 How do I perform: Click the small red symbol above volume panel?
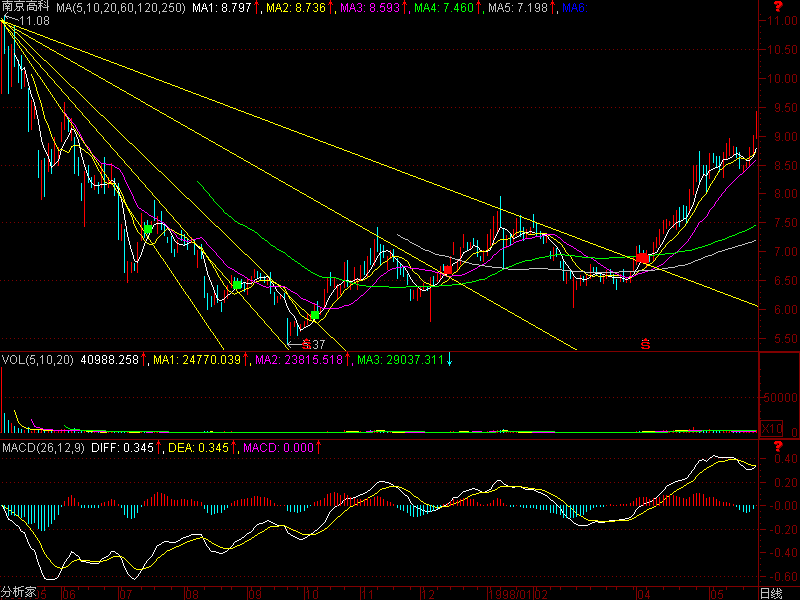click(x=645, y=345)
